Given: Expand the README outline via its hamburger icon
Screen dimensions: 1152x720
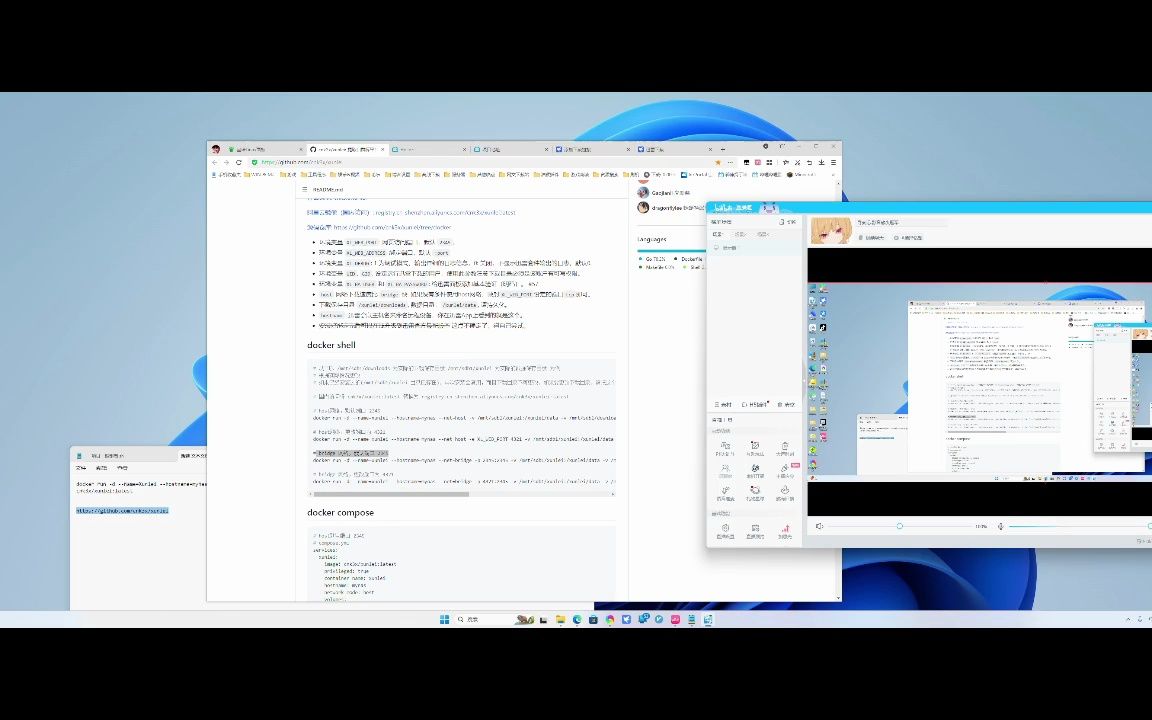Looking at the screenshot, I should pos(304,189).
